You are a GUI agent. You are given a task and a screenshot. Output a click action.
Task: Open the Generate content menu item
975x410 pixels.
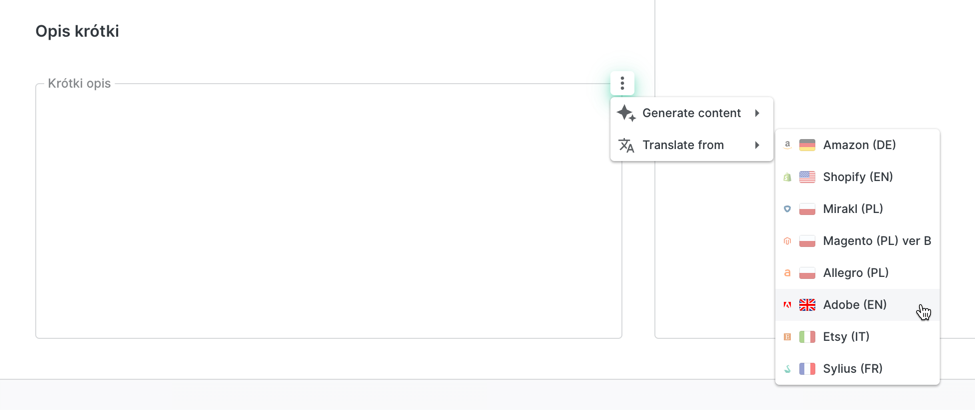[691, 113]
